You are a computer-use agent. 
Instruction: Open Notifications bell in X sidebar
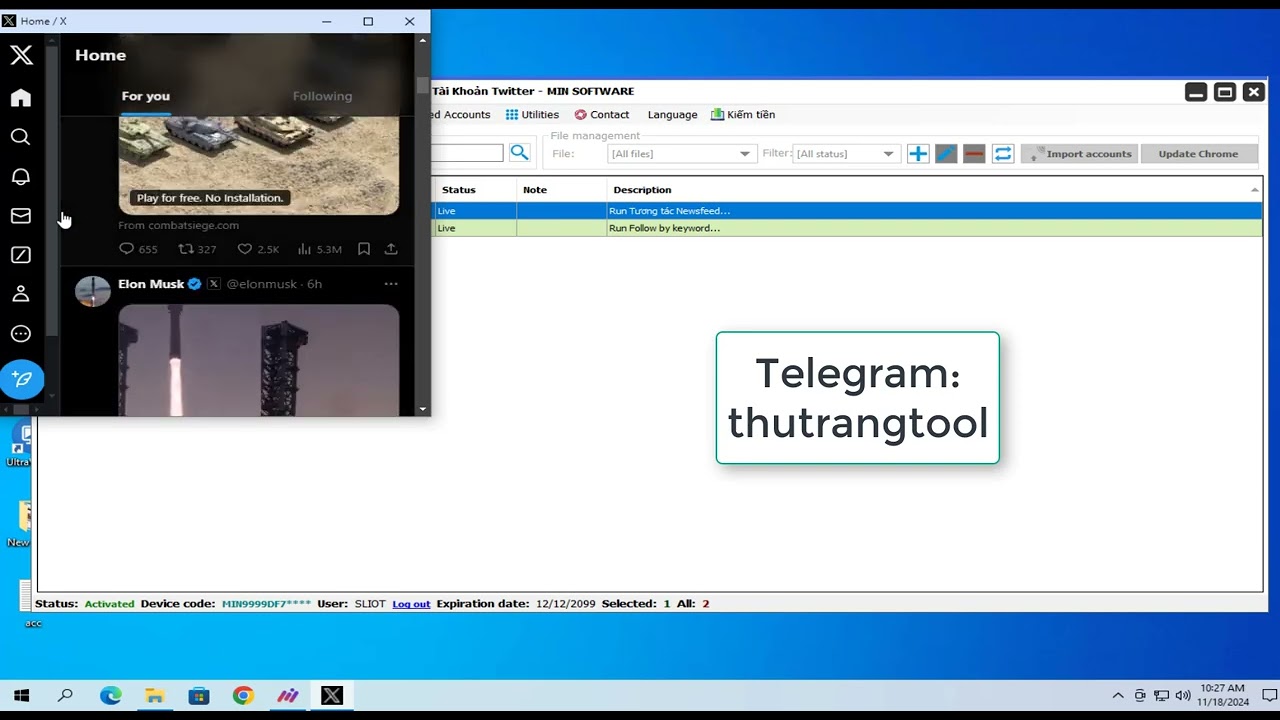pos(21,176)
